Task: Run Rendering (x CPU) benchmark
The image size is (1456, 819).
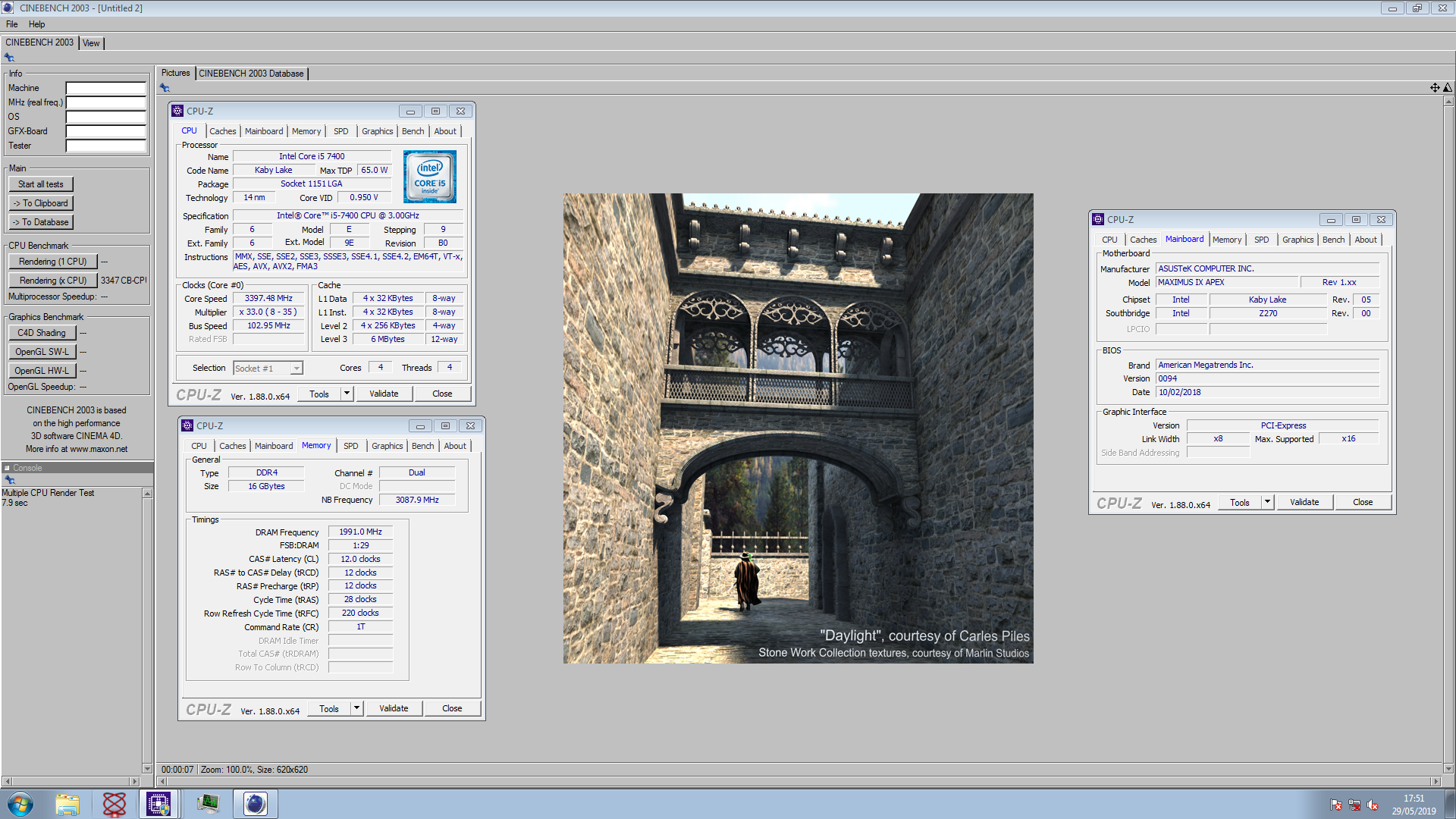Action: click(x=53, y=281)
